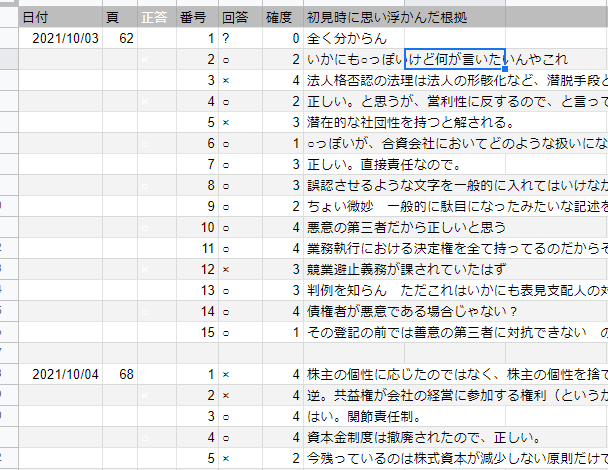Select the cell starting 法人格否認の法理は

point(354,80)
